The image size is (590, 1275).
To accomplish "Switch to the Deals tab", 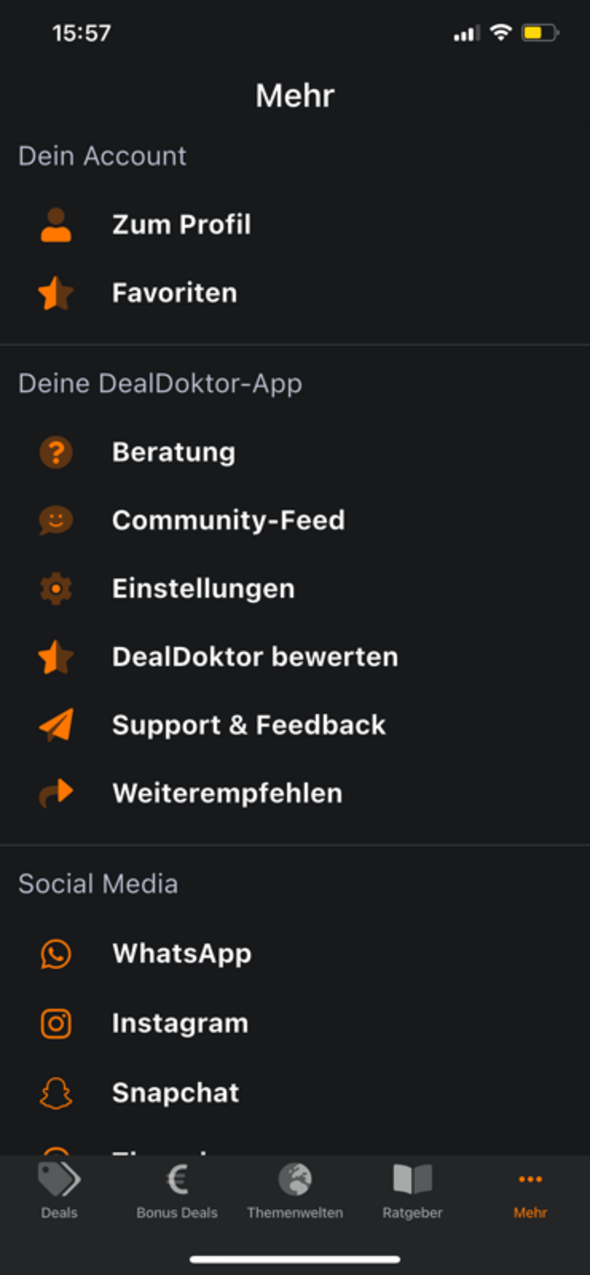I will 59,1190.
